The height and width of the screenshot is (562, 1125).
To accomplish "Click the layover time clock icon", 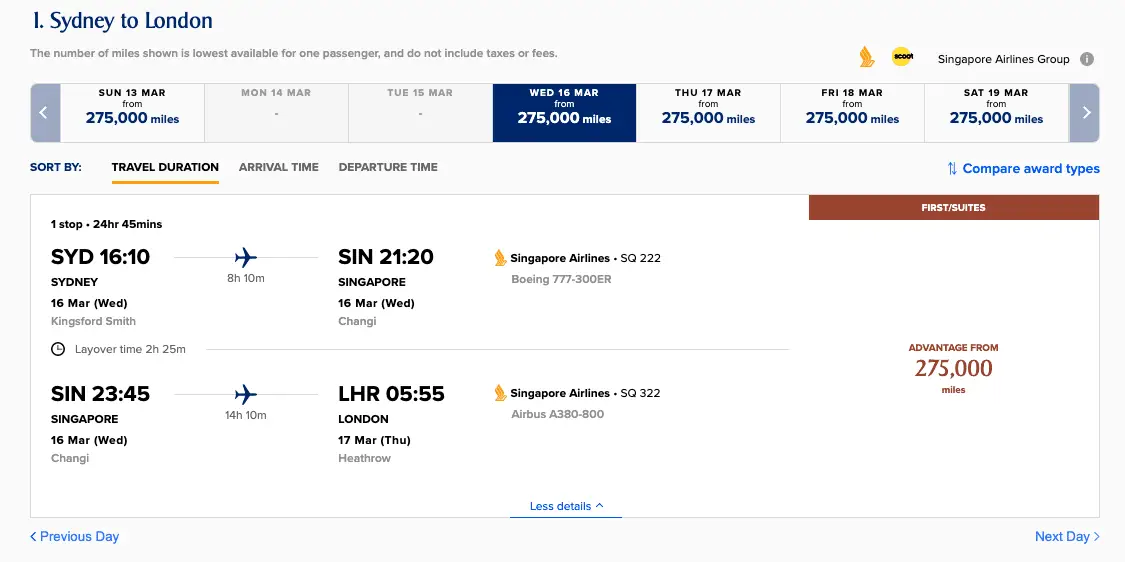I will [x=58, y=349].
